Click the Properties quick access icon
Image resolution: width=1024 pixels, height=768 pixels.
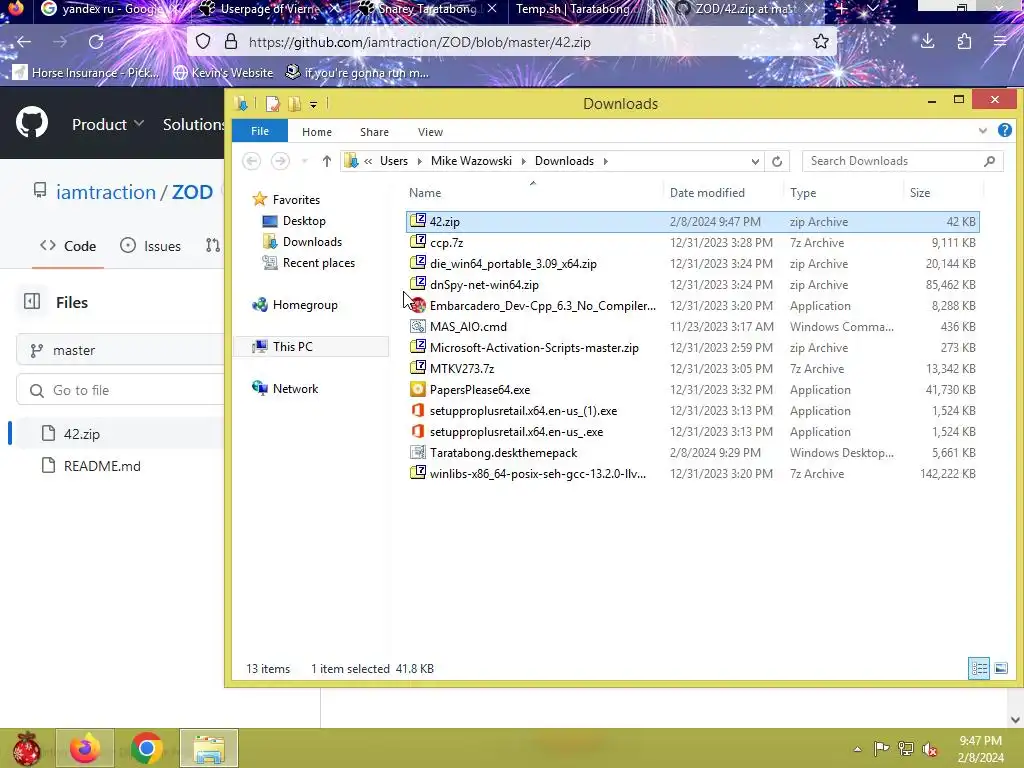(x=272, y=104)
